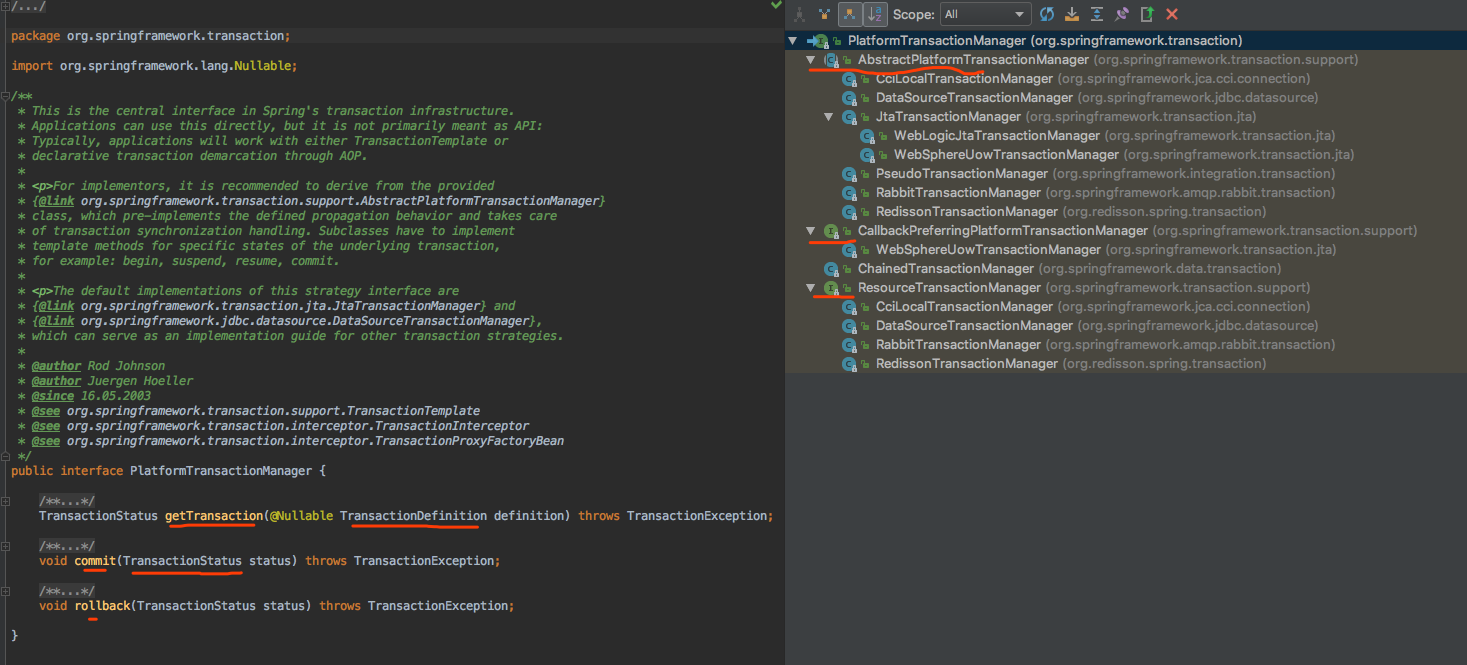Select ChainedTransactionManager in the hierarchy

[x=945, y=269]
